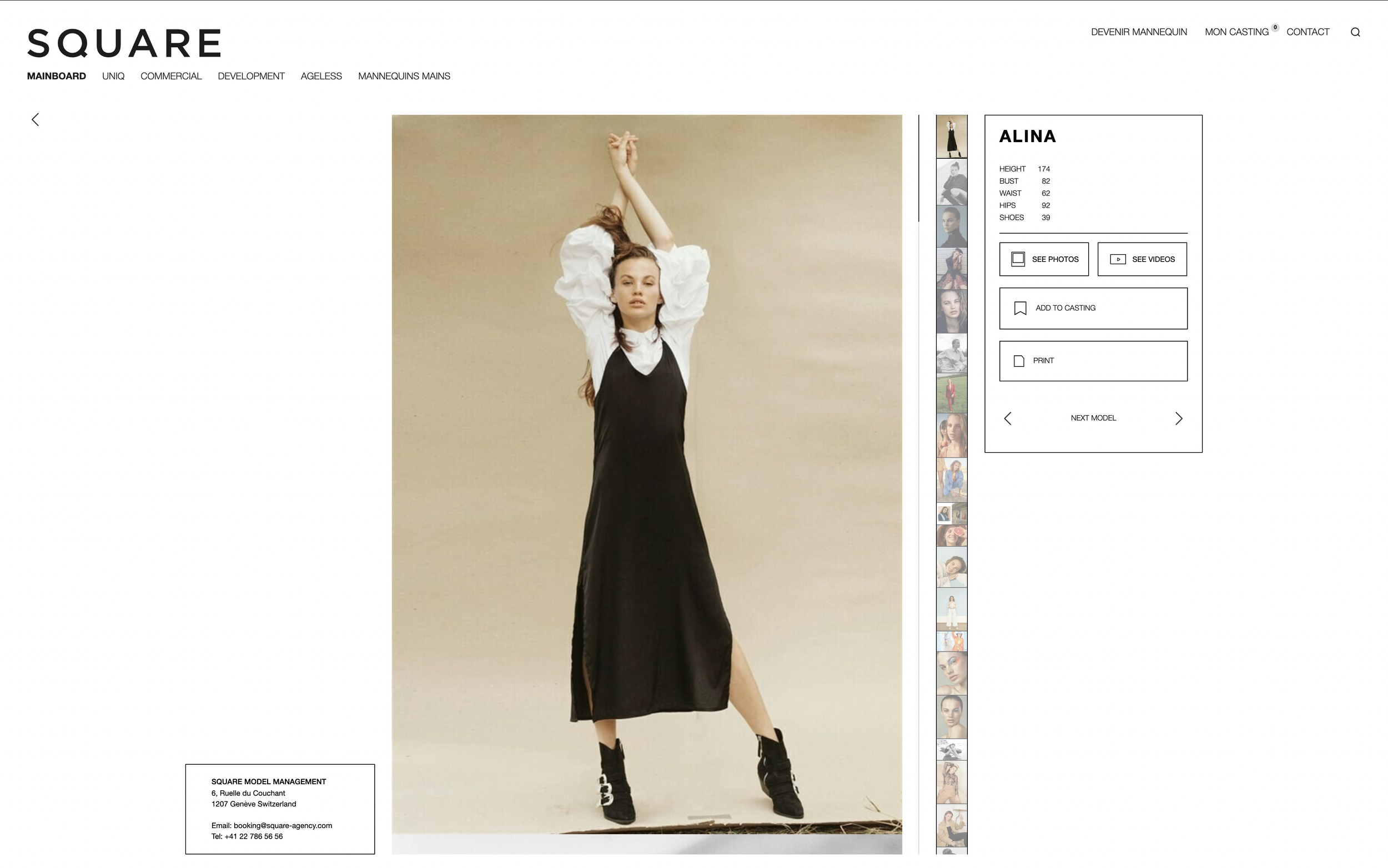Viewport: 1388px width, 868px height.
Task: Switch to the COMMERCIAL board
Action: pos(170,77)
